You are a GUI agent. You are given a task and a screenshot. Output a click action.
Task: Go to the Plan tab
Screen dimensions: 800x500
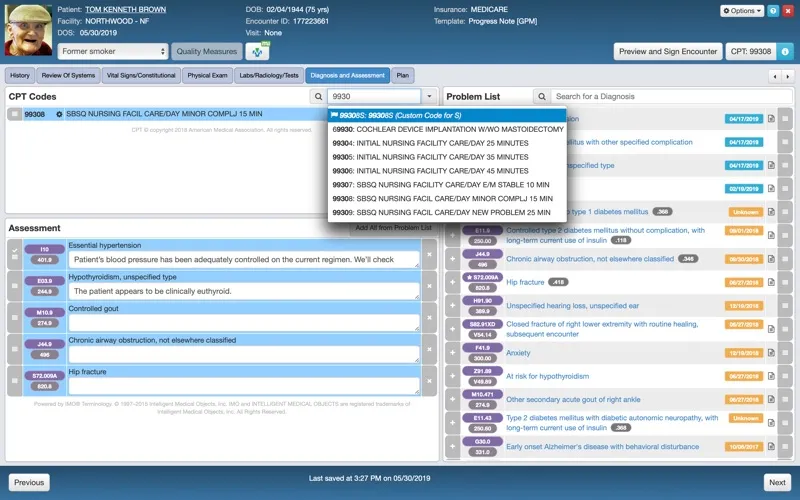[x=403, y=76]
